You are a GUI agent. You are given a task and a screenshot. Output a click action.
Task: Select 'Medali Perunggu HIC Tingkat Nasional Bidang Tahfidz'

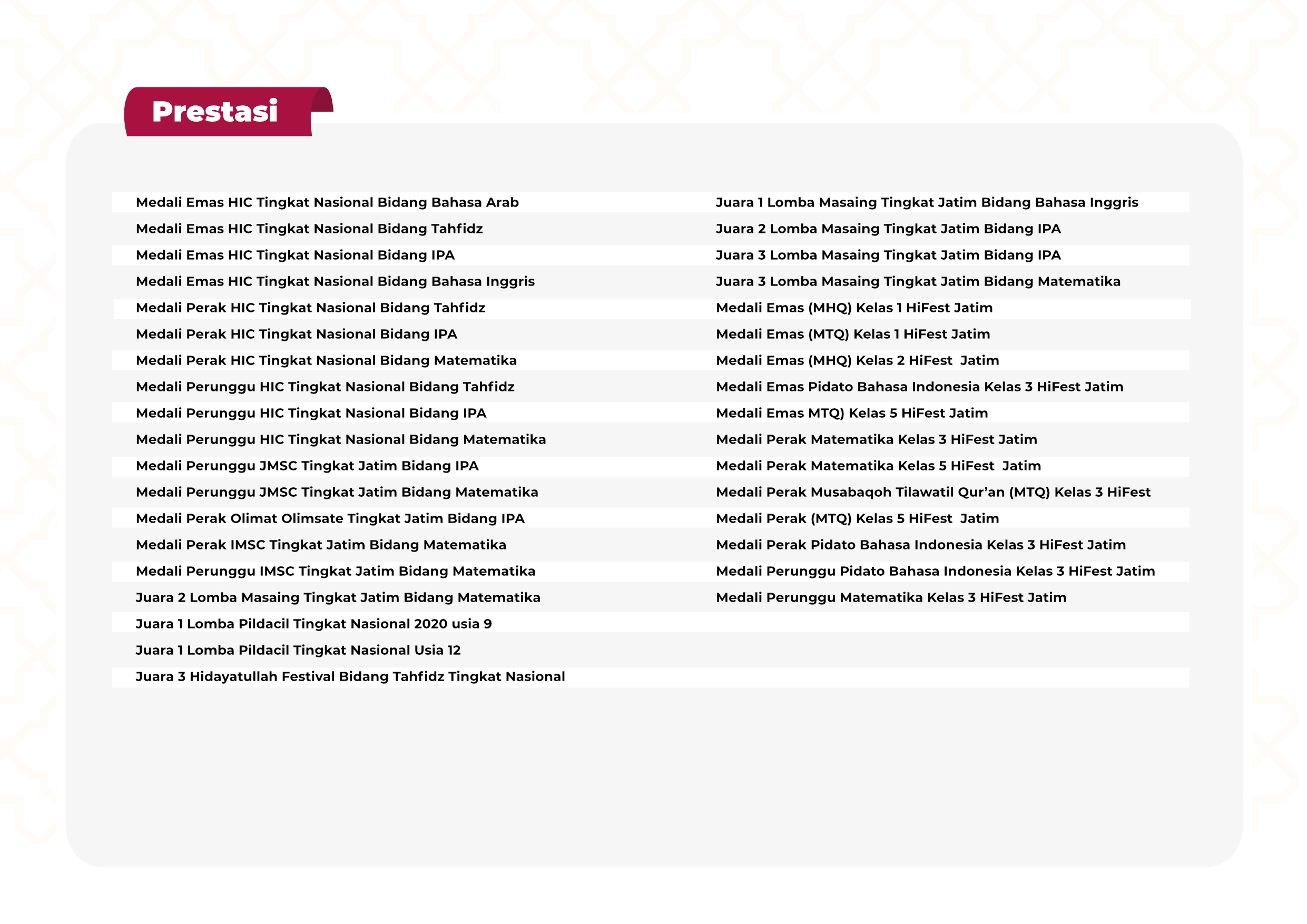click(325, 387)
